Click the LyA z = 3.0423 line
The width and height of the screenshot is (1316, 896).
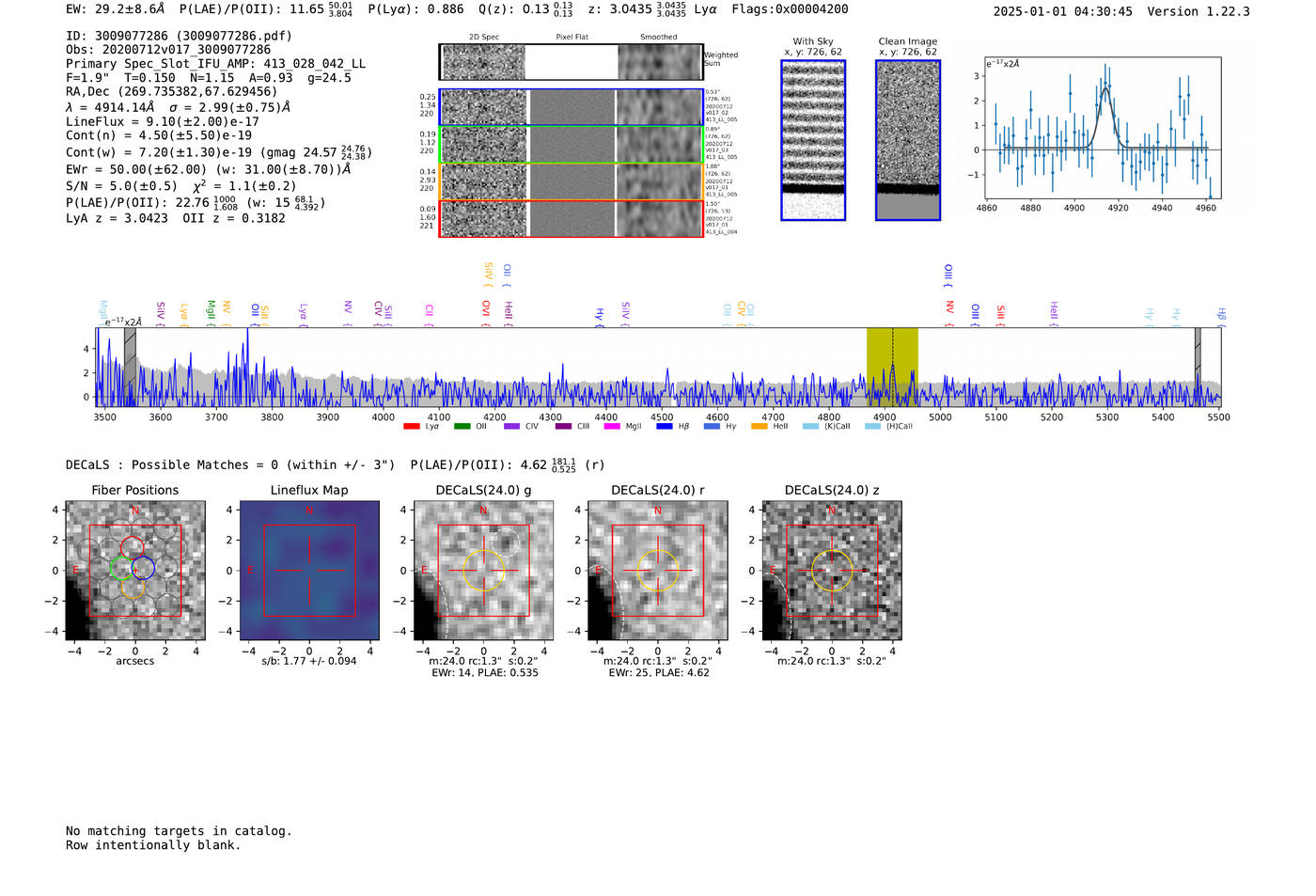tap(175, 218)
